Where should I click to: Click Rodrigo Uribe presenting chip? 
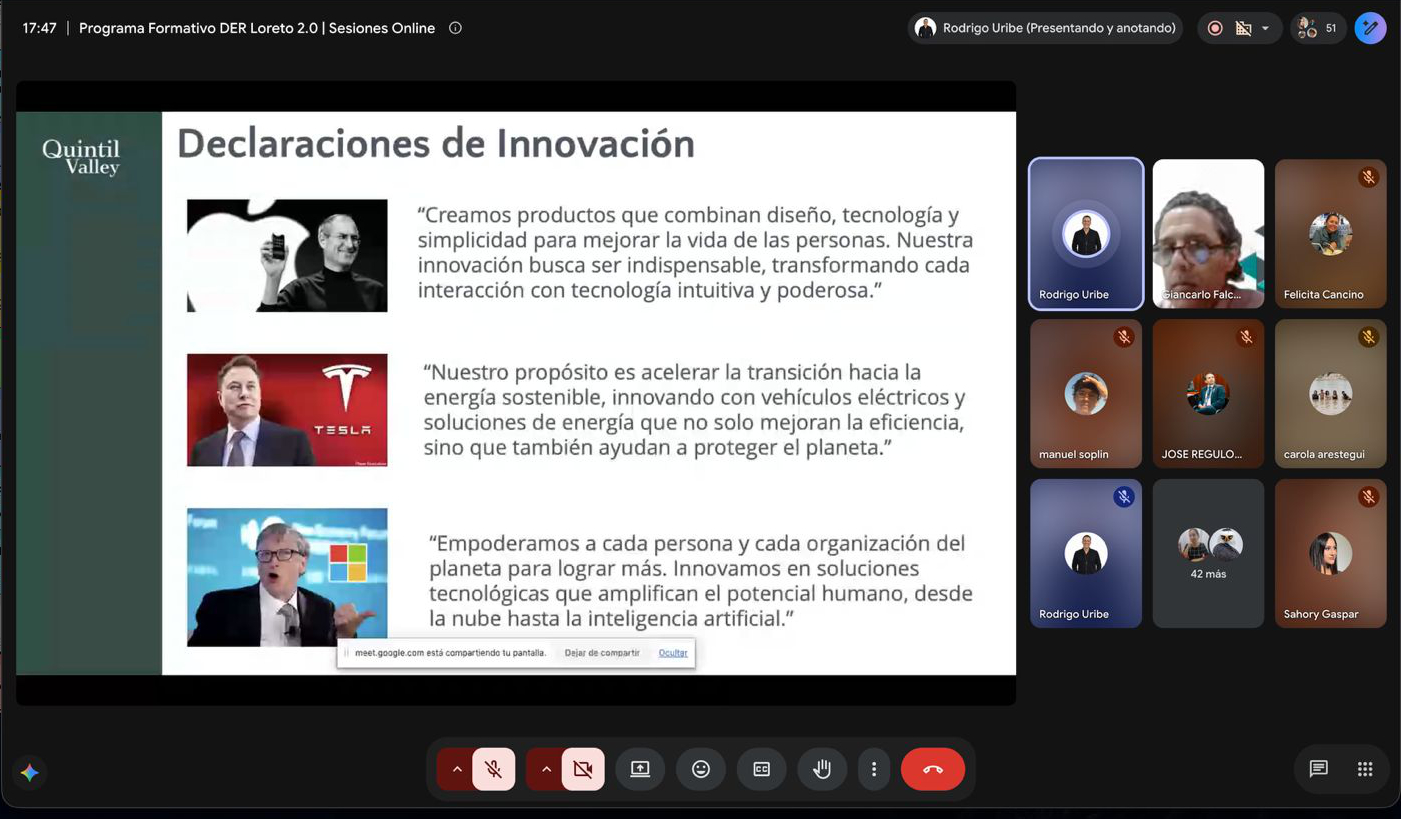tap(1045, 28)
